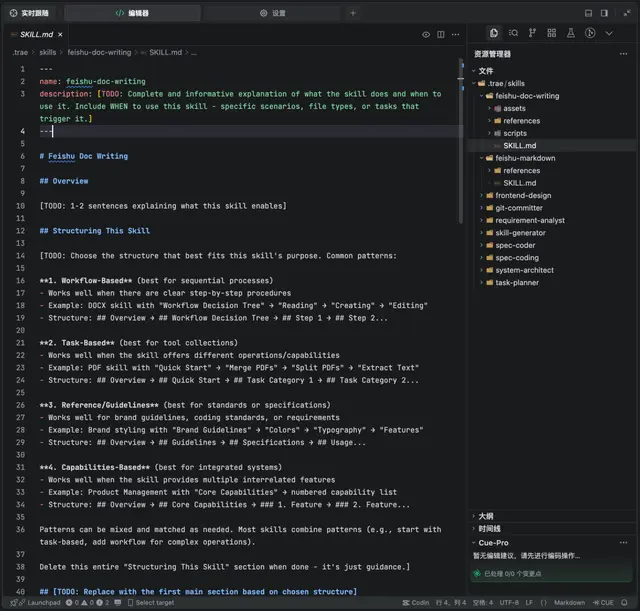640x611 pixels.
Task: Open the Search panel icon
Action: click(x=513, y=33)
